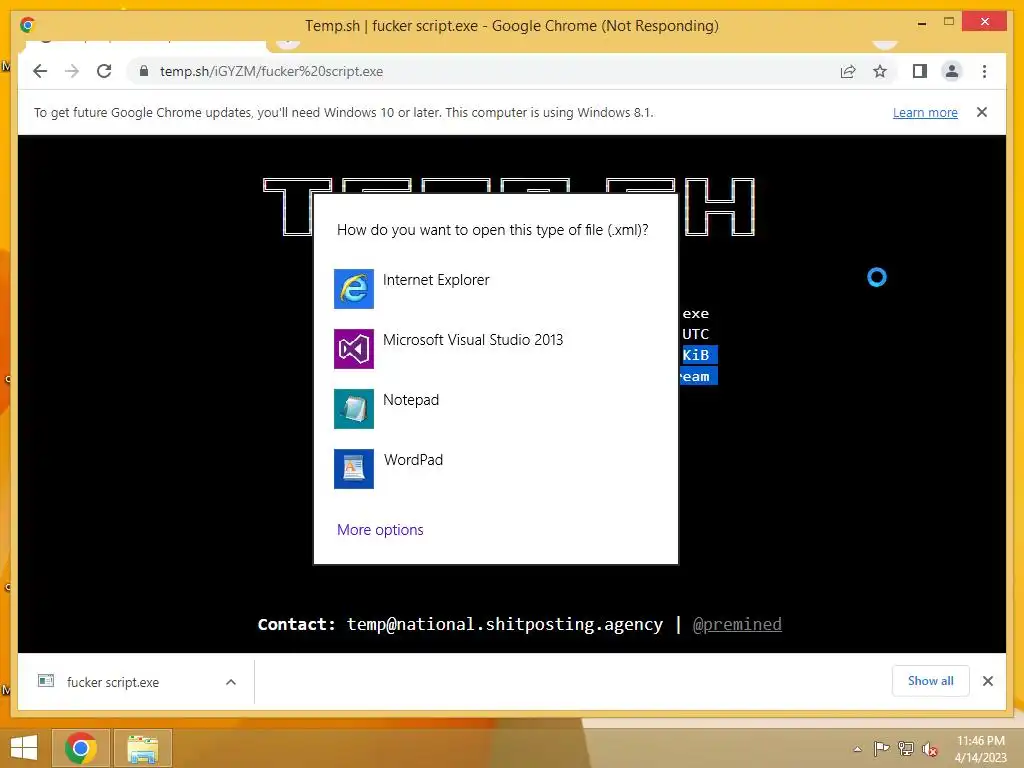Screen dimensions: 1024x768
Task: Click Show all downloads button
Action: (x=931, y=681)
